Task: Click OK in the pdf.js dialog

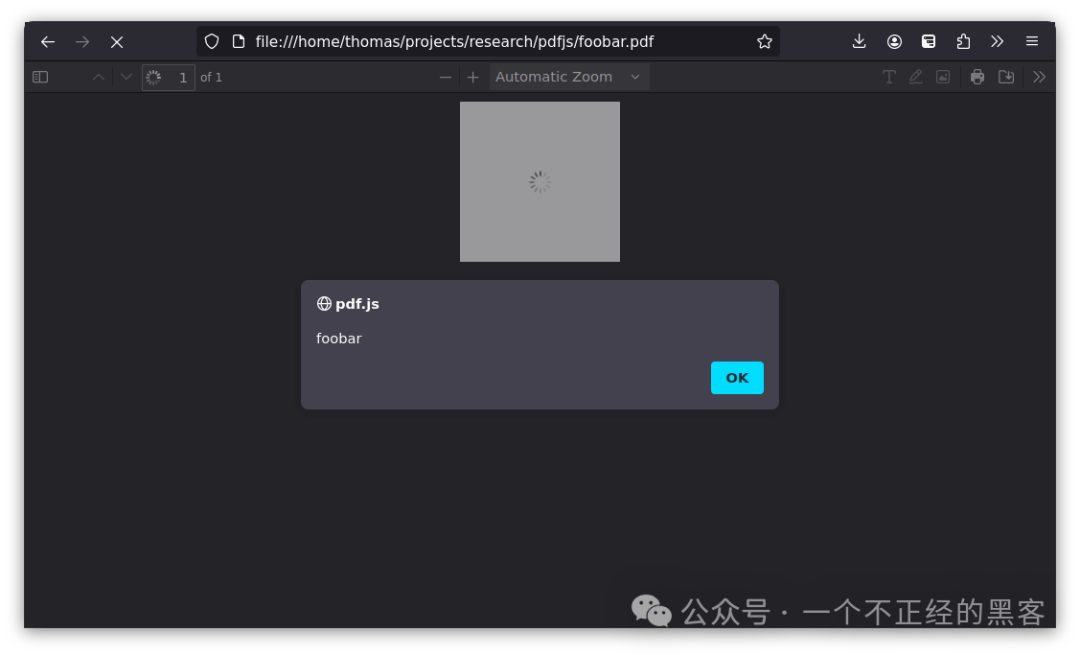Action: tap(737, 377)
